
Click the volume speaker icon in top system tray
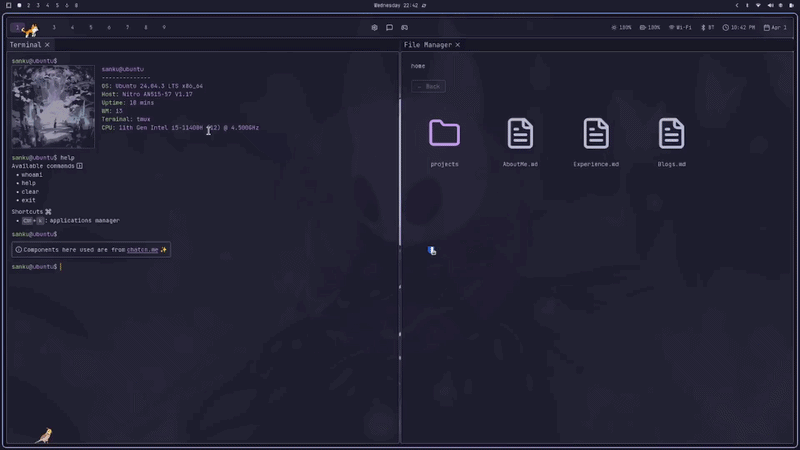click(770, 5)
